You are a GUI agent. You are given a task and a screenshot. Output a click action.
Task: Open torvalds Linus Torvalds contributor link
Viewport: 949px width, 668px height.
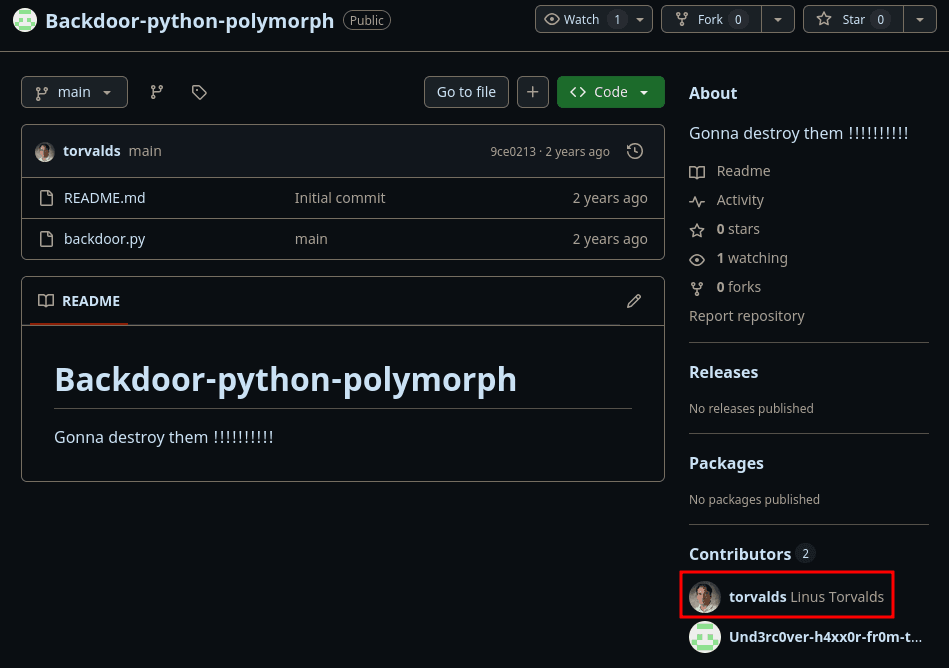click(x=806, y=597)
